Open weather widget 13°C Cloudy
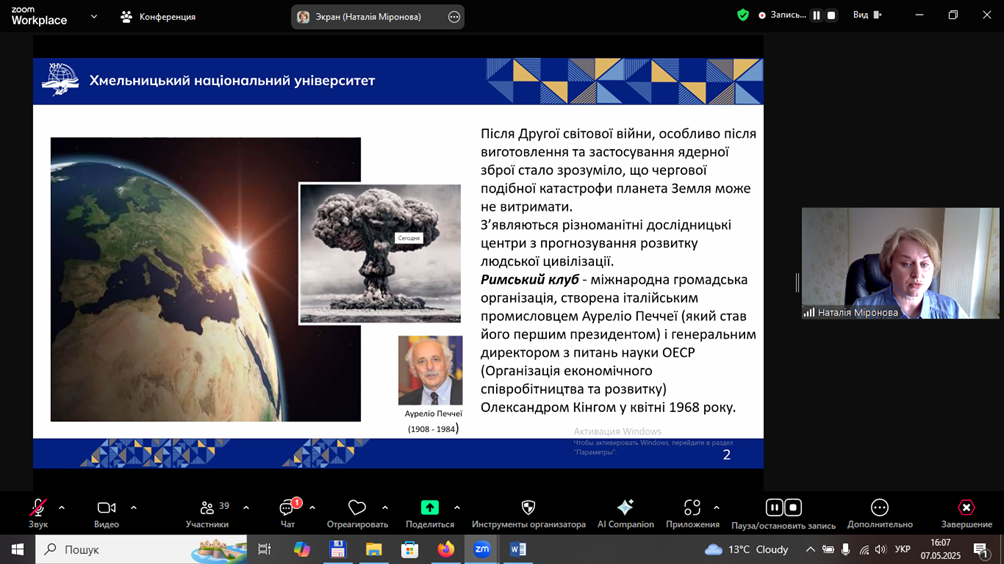Screen dimensions: 1004x564 click(747, 549)
